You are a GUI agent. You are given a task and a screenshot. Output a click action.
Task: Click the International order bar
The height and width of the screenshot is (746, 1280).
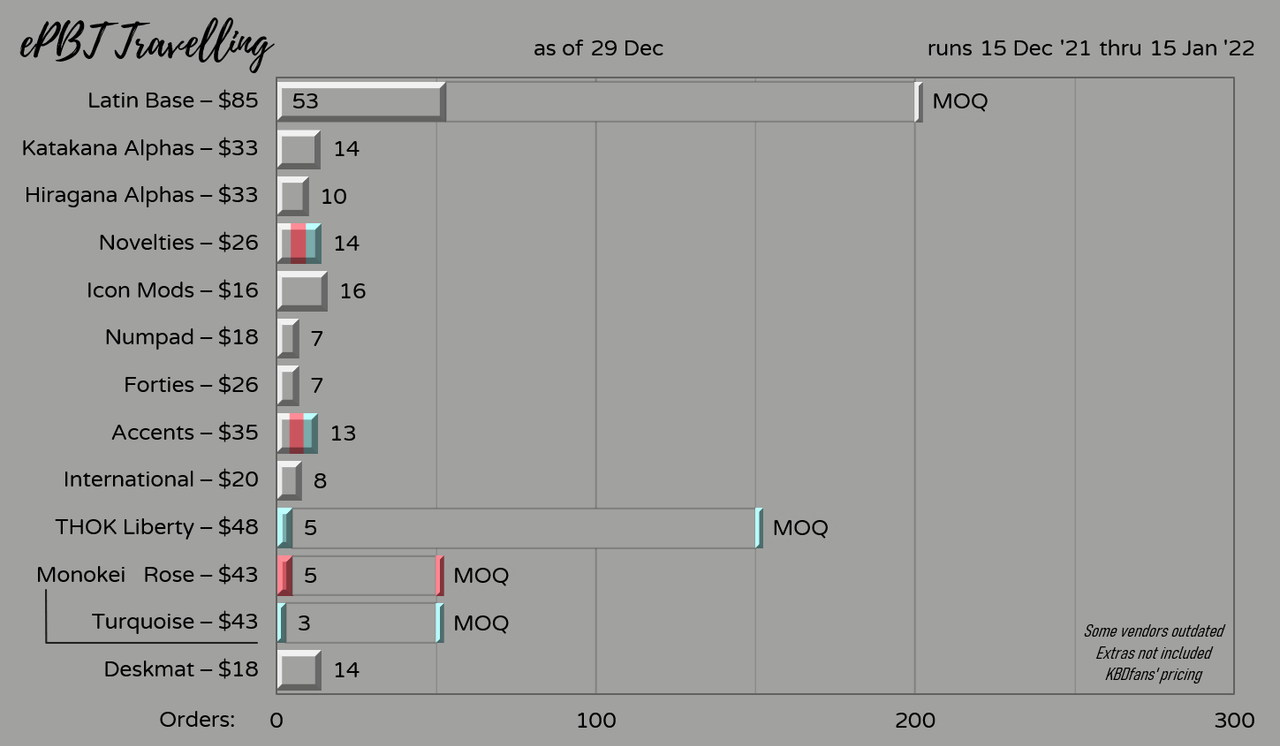289,481
